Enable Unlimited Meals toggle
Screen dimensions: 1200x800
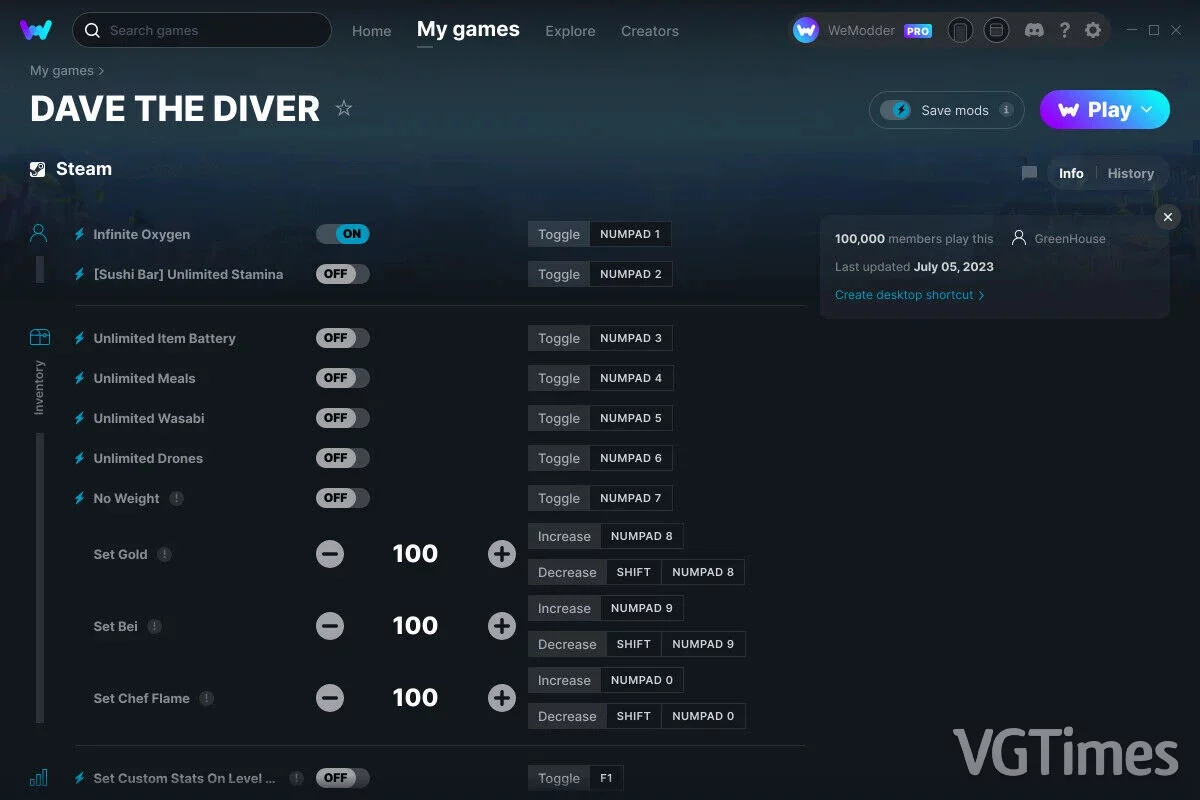tap(343, 378)
